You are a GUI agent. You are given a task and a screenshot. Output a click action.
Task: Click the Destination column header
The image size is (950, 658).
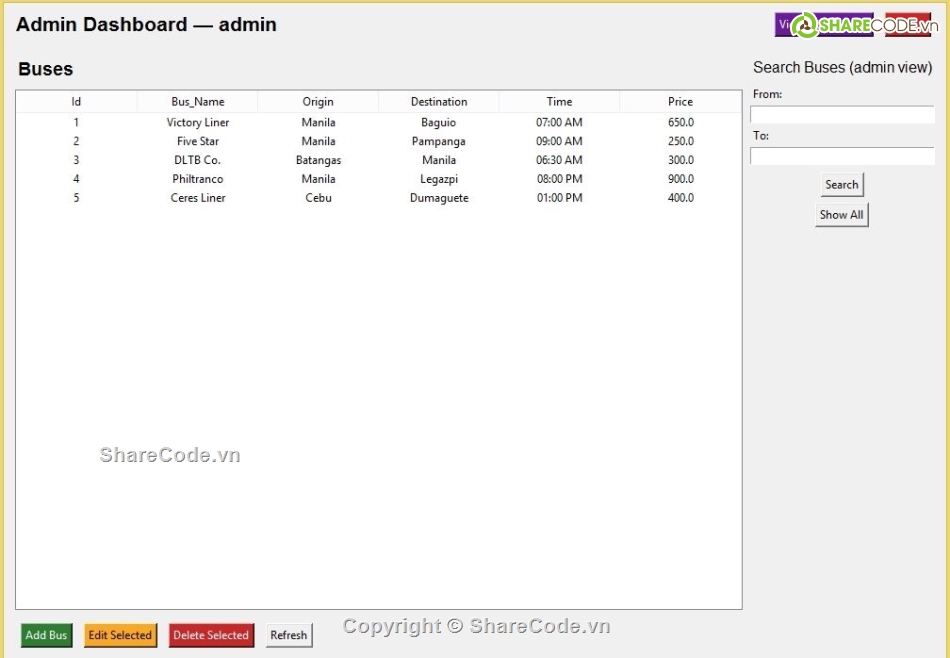(x=439, y=102)
